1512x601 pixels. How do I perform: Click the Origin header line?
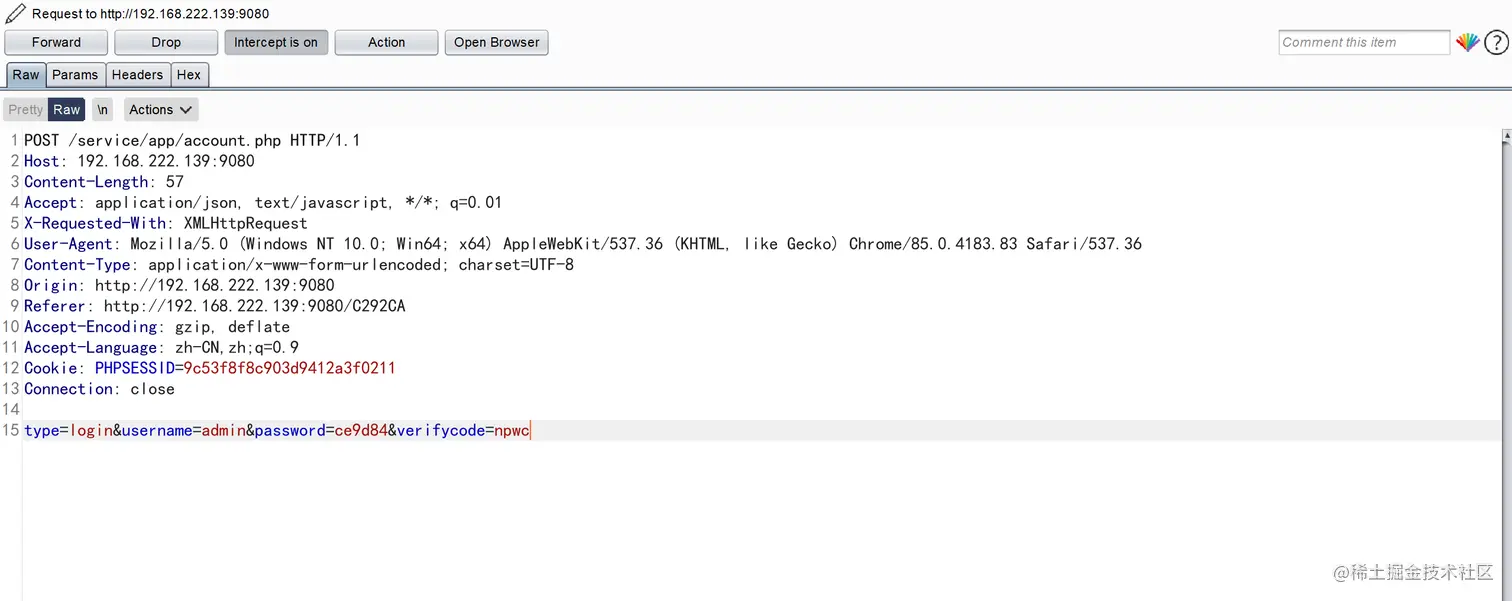[179, 285]
